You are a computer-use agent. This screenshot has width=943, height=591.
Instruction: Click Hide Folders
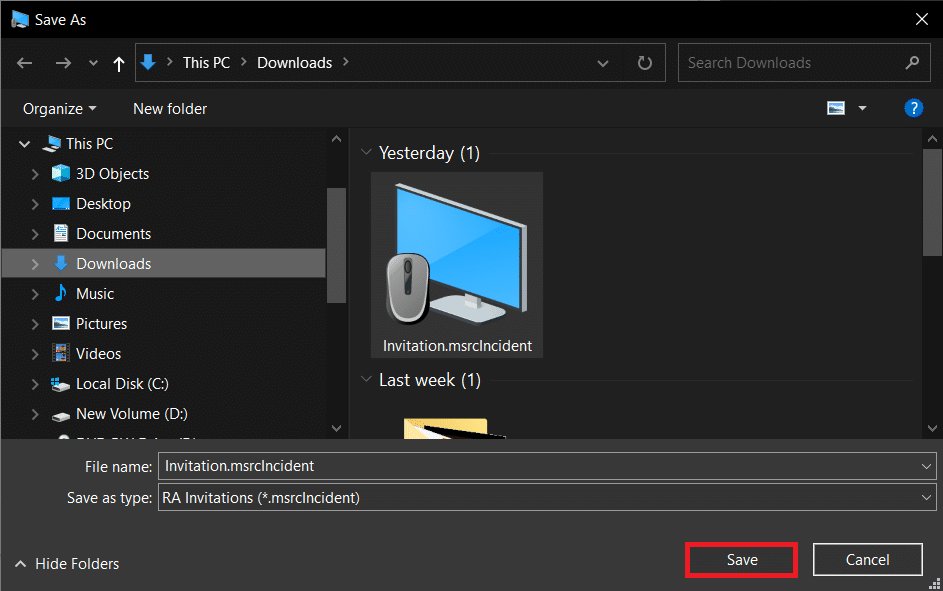66,563
